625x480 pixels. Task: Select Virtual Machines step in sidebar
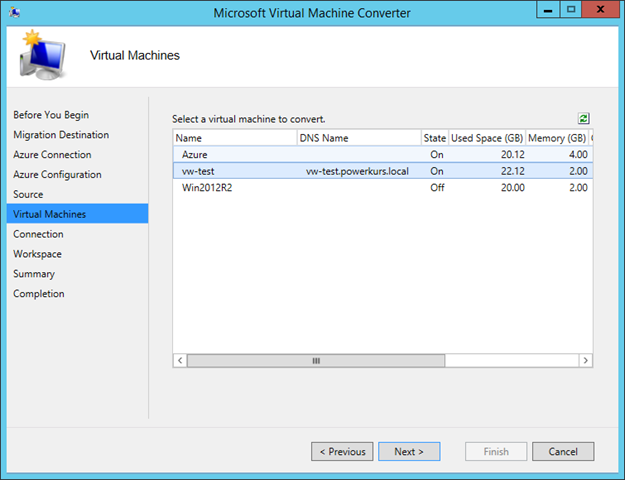pyautogui.click(x=77, y=214)
